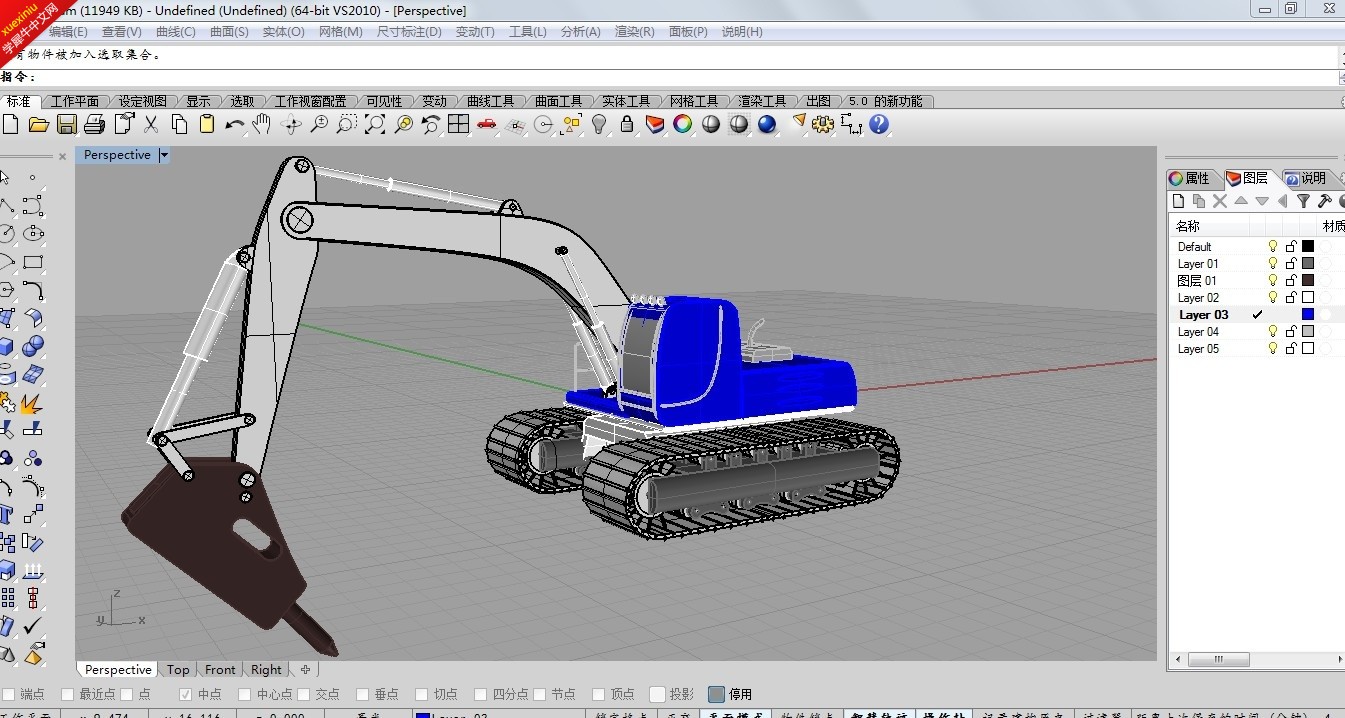
Task: Open the 渲染(R) menu
Action: pyautogui.click(x=634, y=32)
